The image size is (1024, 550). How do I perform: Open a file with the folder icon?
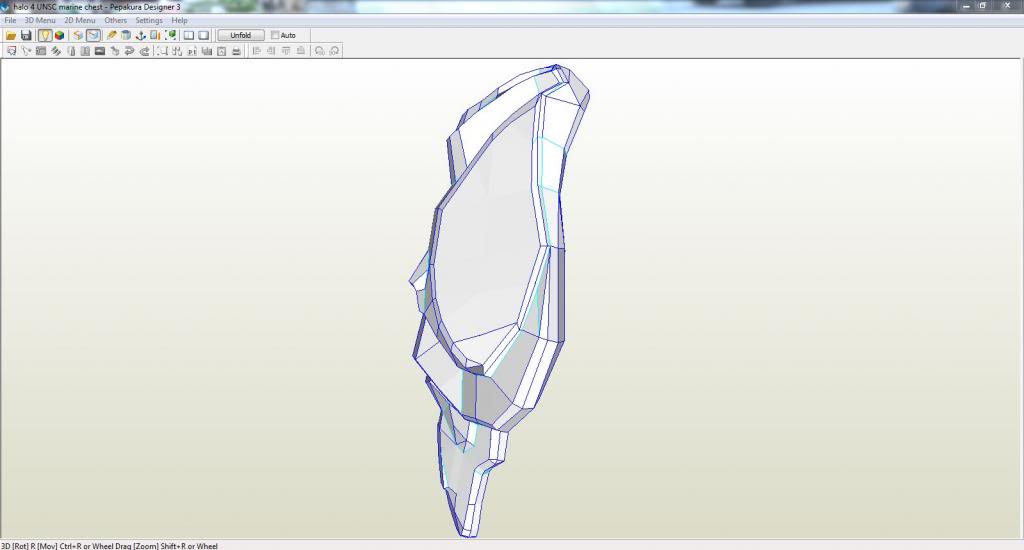tap(11, 35)
